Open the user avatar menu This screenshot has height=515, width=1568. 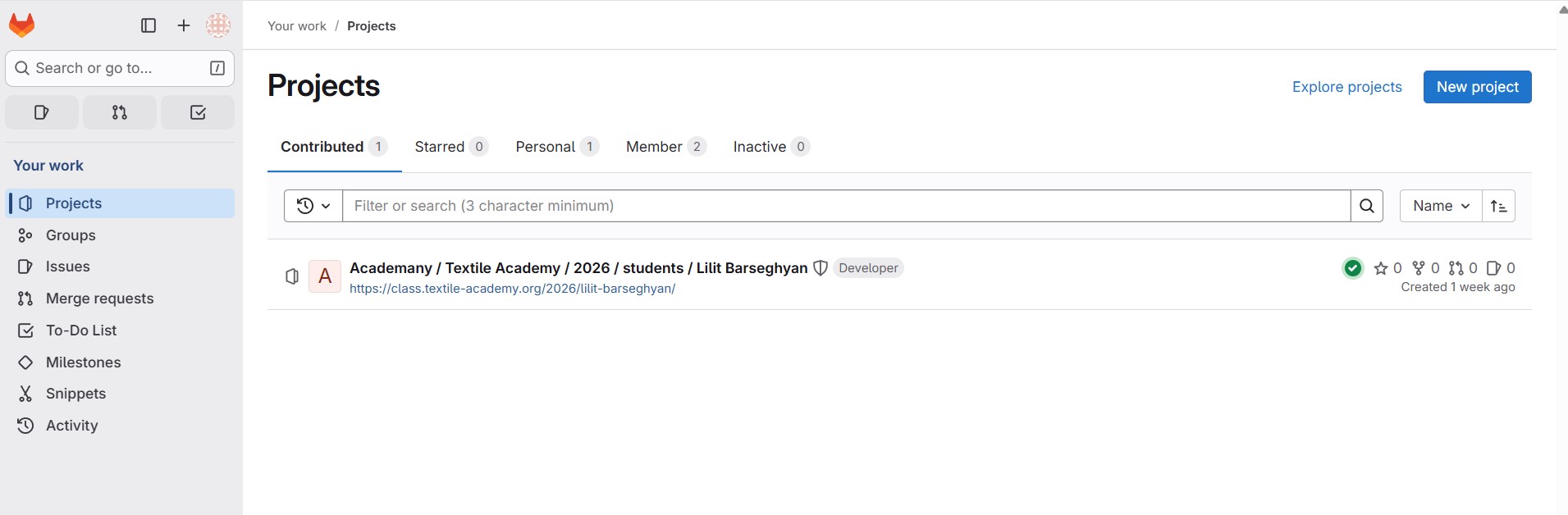pyautogui.click(x=218, y=25)
